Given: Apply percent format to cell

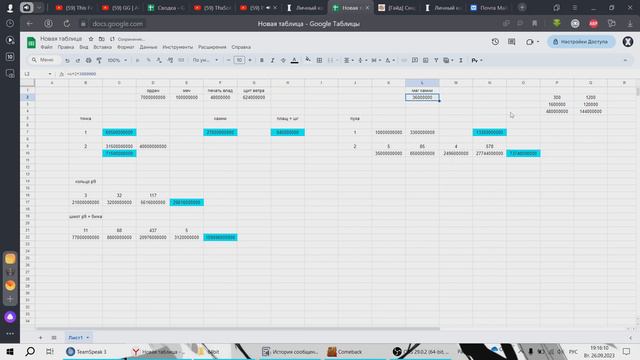Looking at the screenshot, I should tap(148, 60).
